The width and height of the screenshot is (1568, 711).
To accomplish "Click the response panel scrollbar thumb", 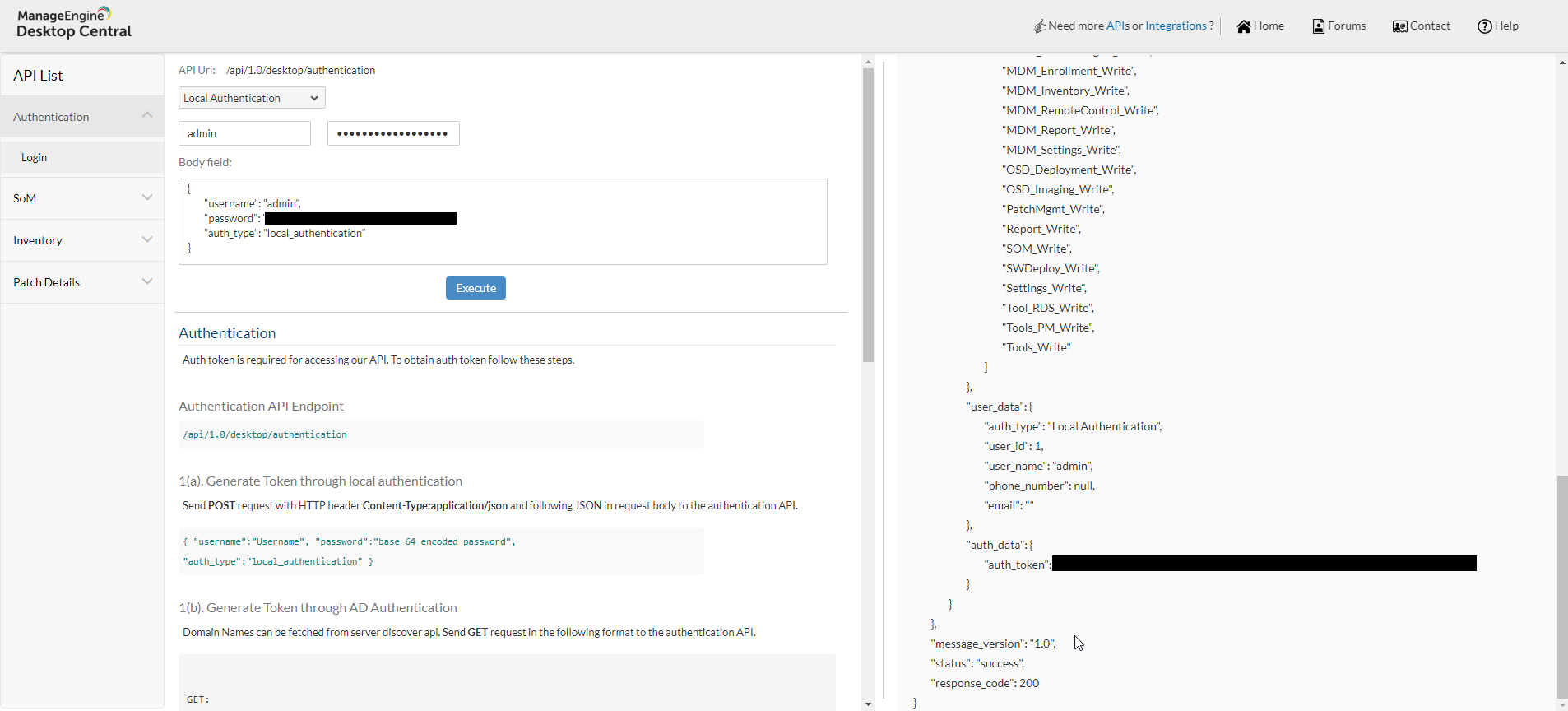I will coord(1562,586).
